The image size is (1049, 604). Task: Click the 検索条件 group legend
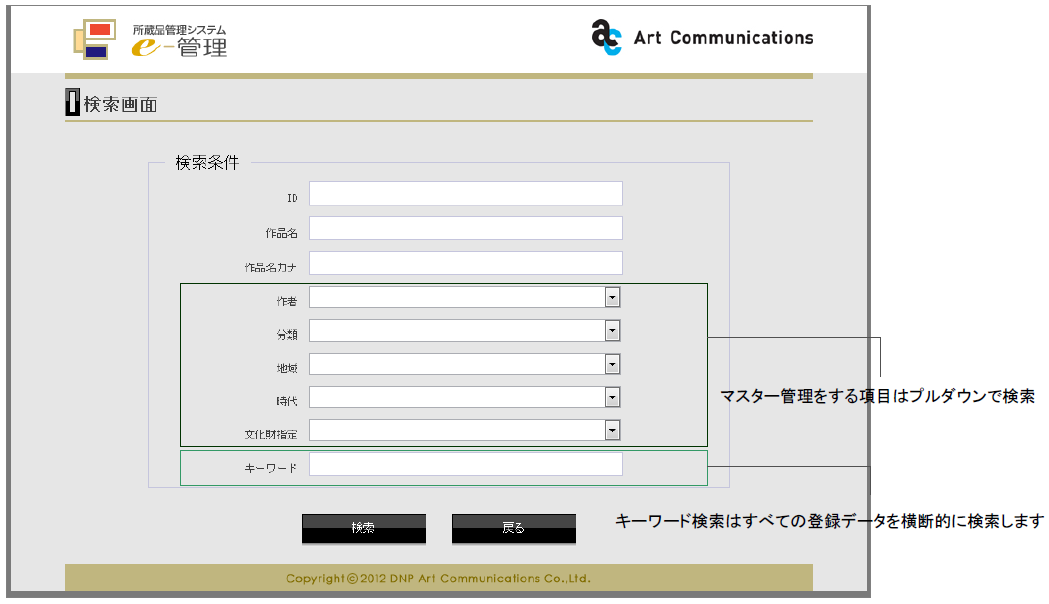click(x=207, y=163)
